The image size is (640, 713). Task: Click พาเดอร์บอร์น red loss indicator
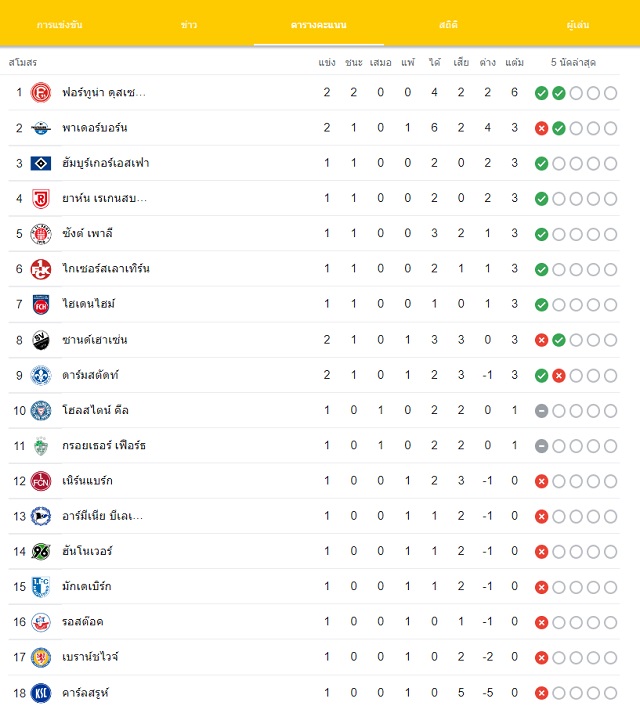point(541,129)
